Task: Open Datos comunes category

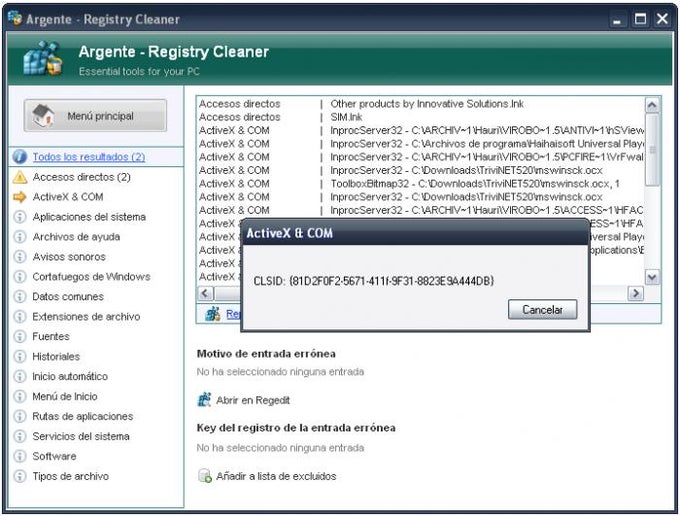Action: [x=68, y=297]
